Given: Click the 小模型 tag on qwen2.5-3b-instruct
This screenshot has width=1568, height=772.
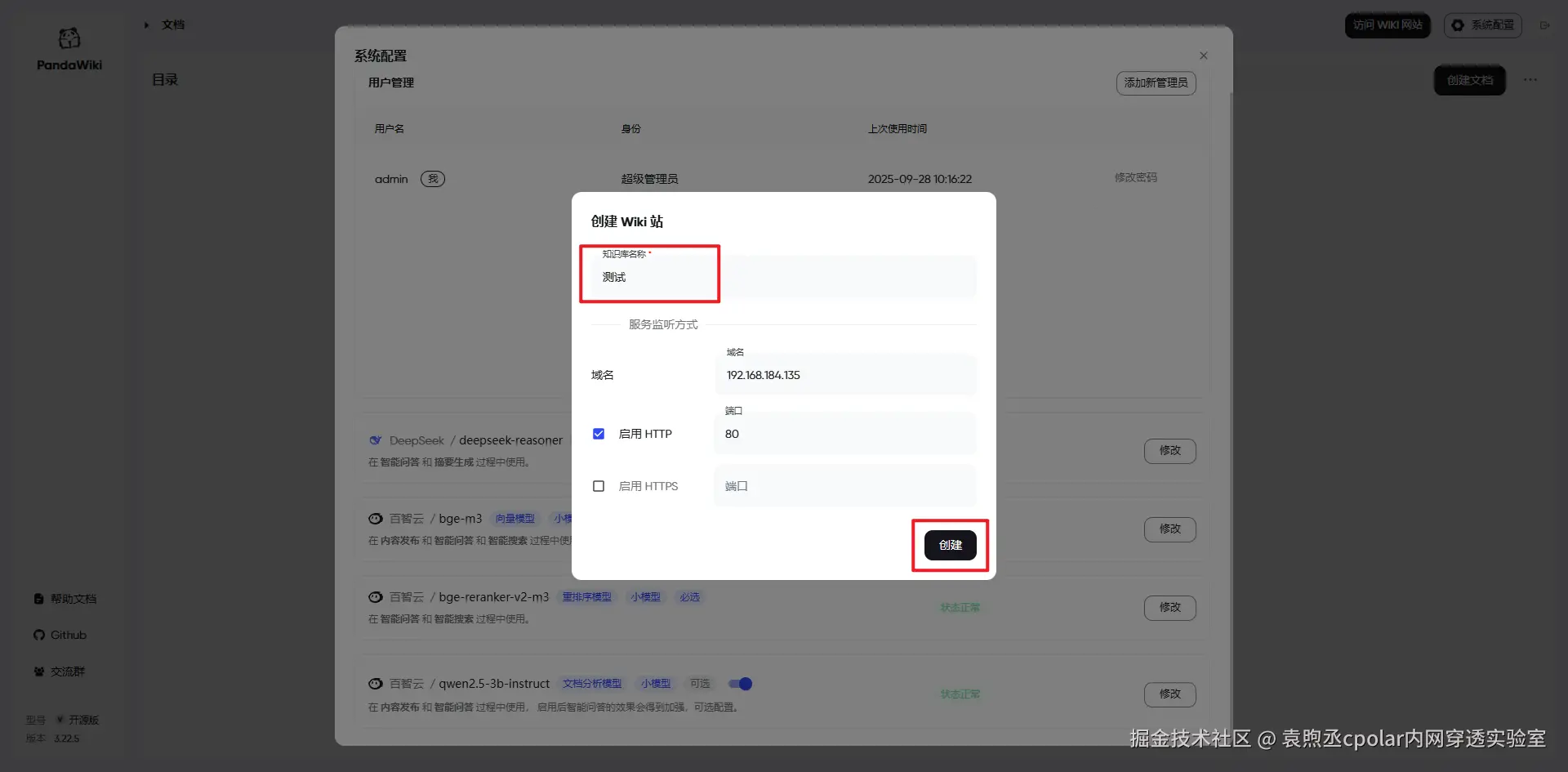Looking at the screenshot, I should click(x=656, y=684).
